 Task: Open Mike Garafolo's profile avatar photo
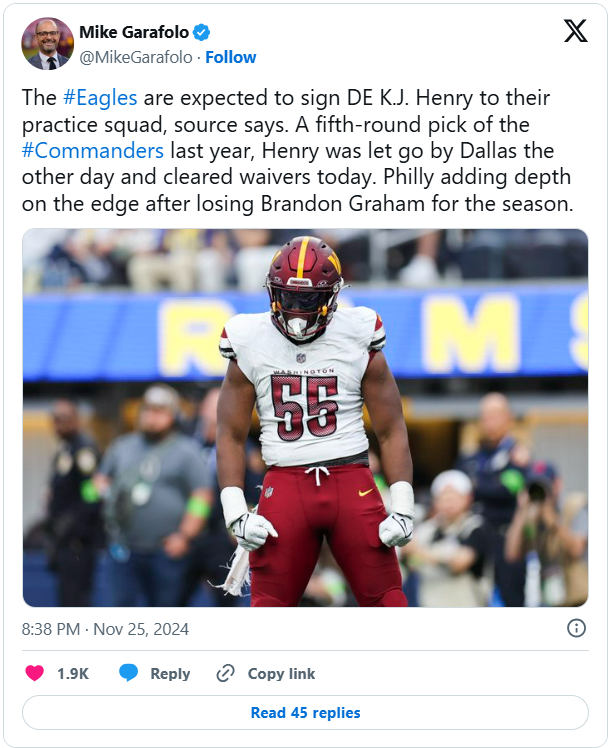(48, 44)
